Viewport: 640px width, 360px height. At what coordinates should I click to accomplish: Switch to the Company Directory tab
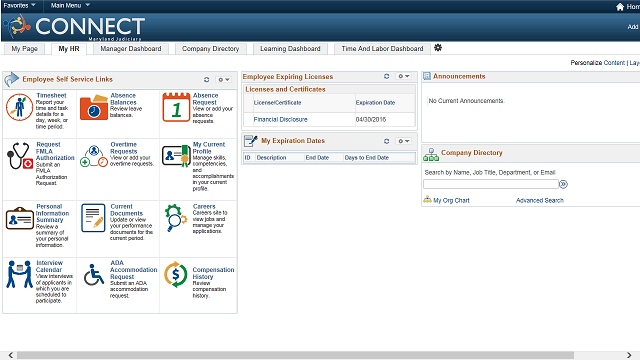210,49
